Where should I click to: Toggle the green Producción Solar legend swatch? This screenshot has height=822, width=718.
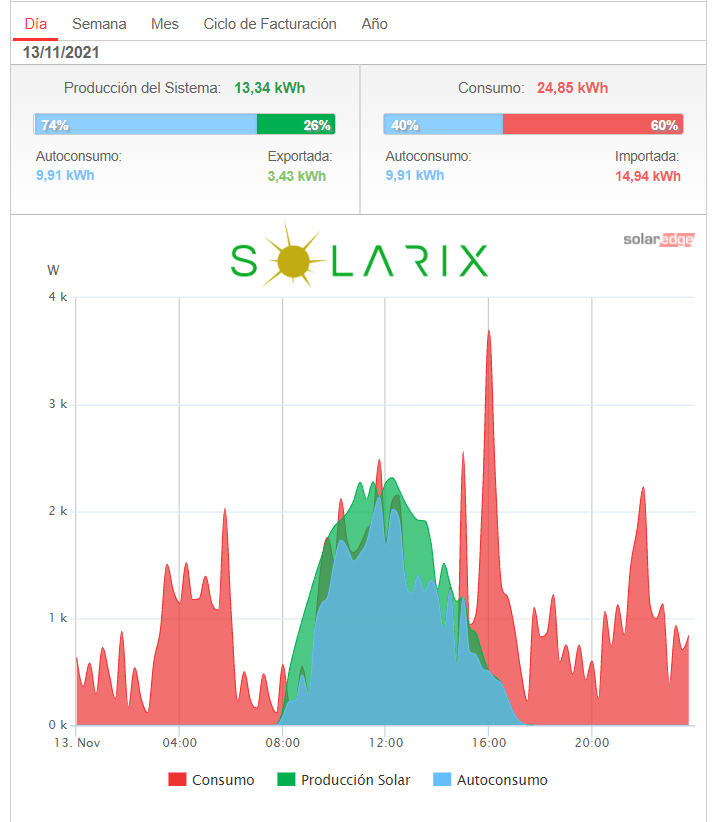pyautogui.click(x=286, y=780)
